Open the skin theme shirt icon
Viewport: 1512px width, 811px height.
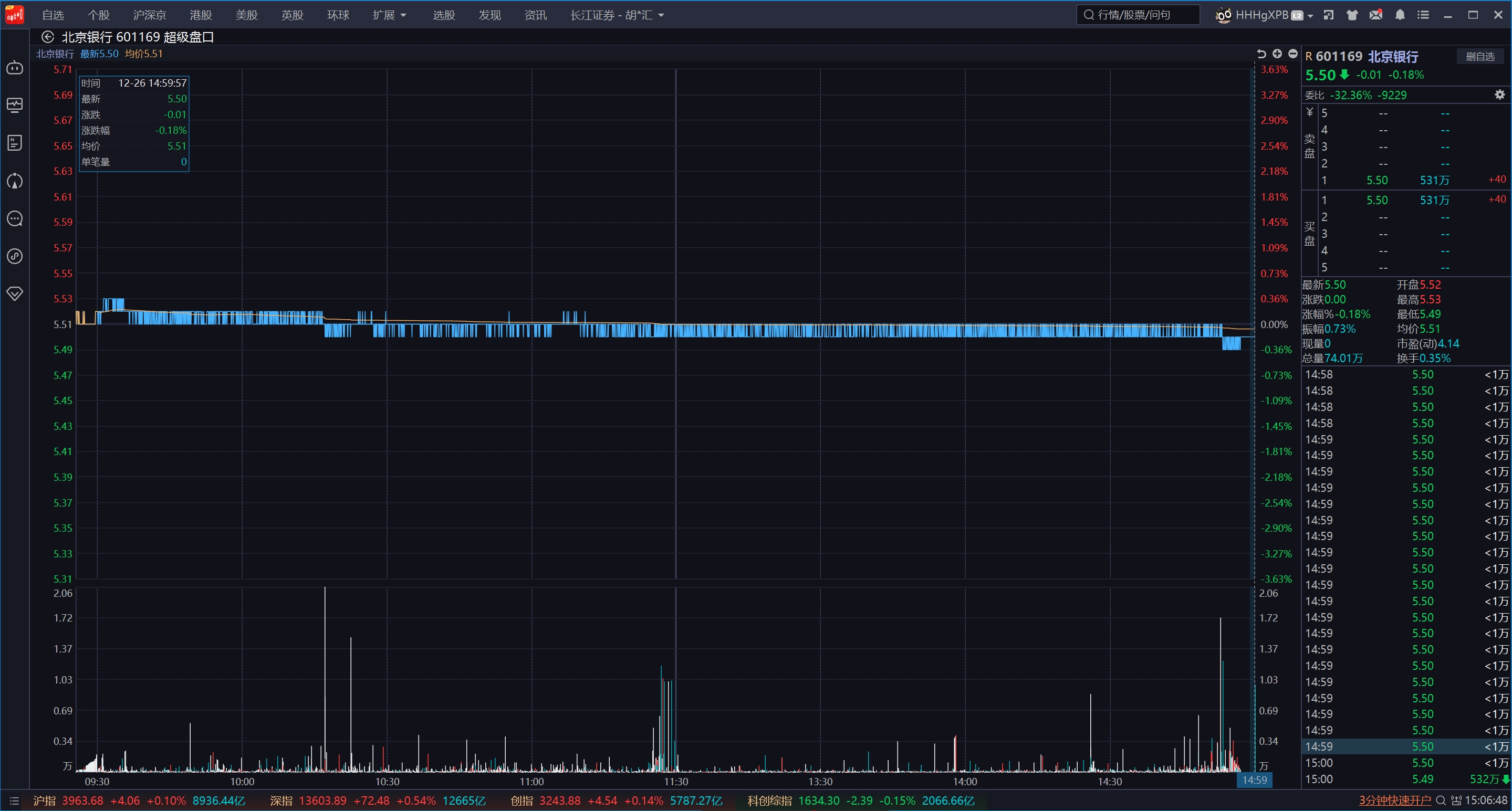pos(1352,15)
